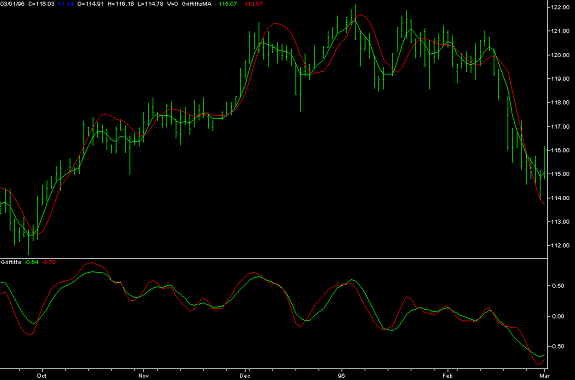Select the green 115.07 moving average value
The width and height of the screenshot is (575, 380).
(x=228, y=4)
